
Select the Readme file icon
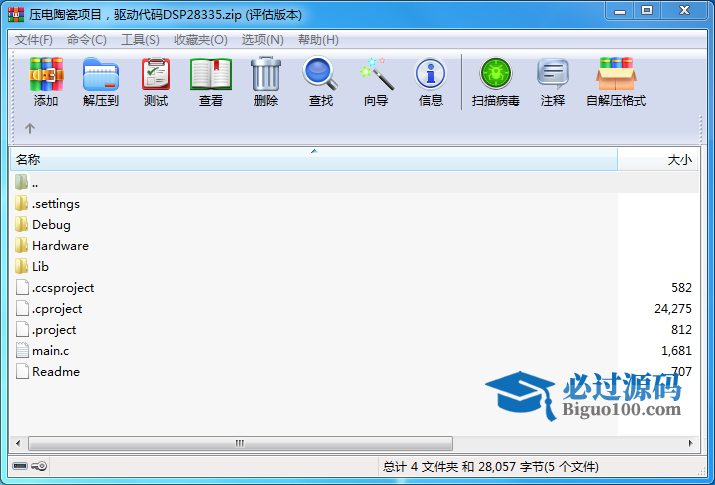[x=22, y=371]
